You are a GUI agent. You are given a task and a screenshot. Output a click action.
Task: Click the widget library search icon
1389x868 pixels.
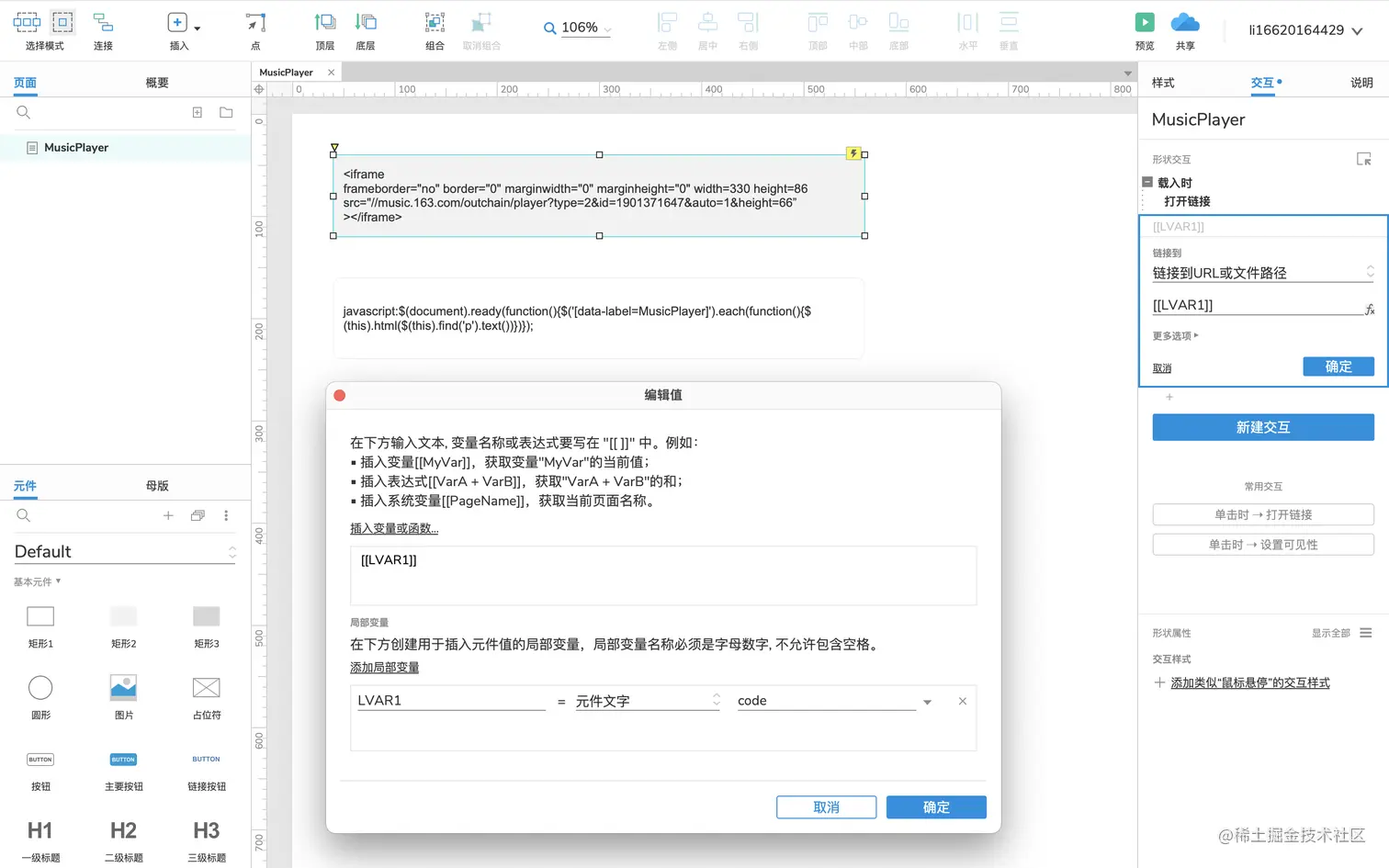coord(24,515)
